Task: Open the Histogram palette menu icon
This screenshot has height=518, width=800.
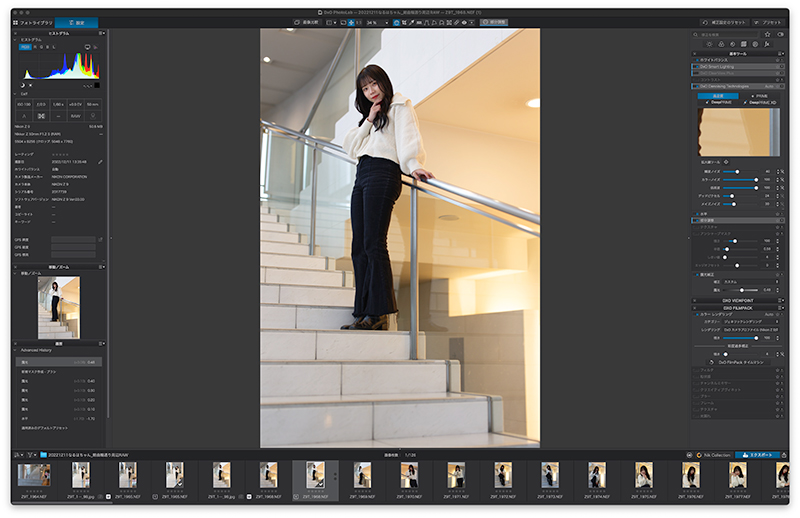Action: [102, 33]
